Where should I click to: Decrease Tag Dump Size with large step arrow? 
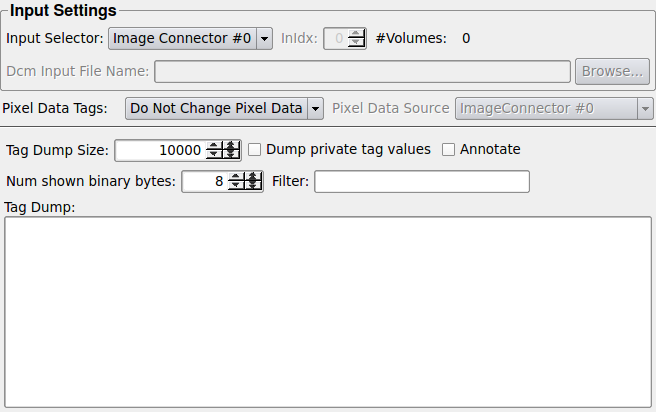point(231,155)
